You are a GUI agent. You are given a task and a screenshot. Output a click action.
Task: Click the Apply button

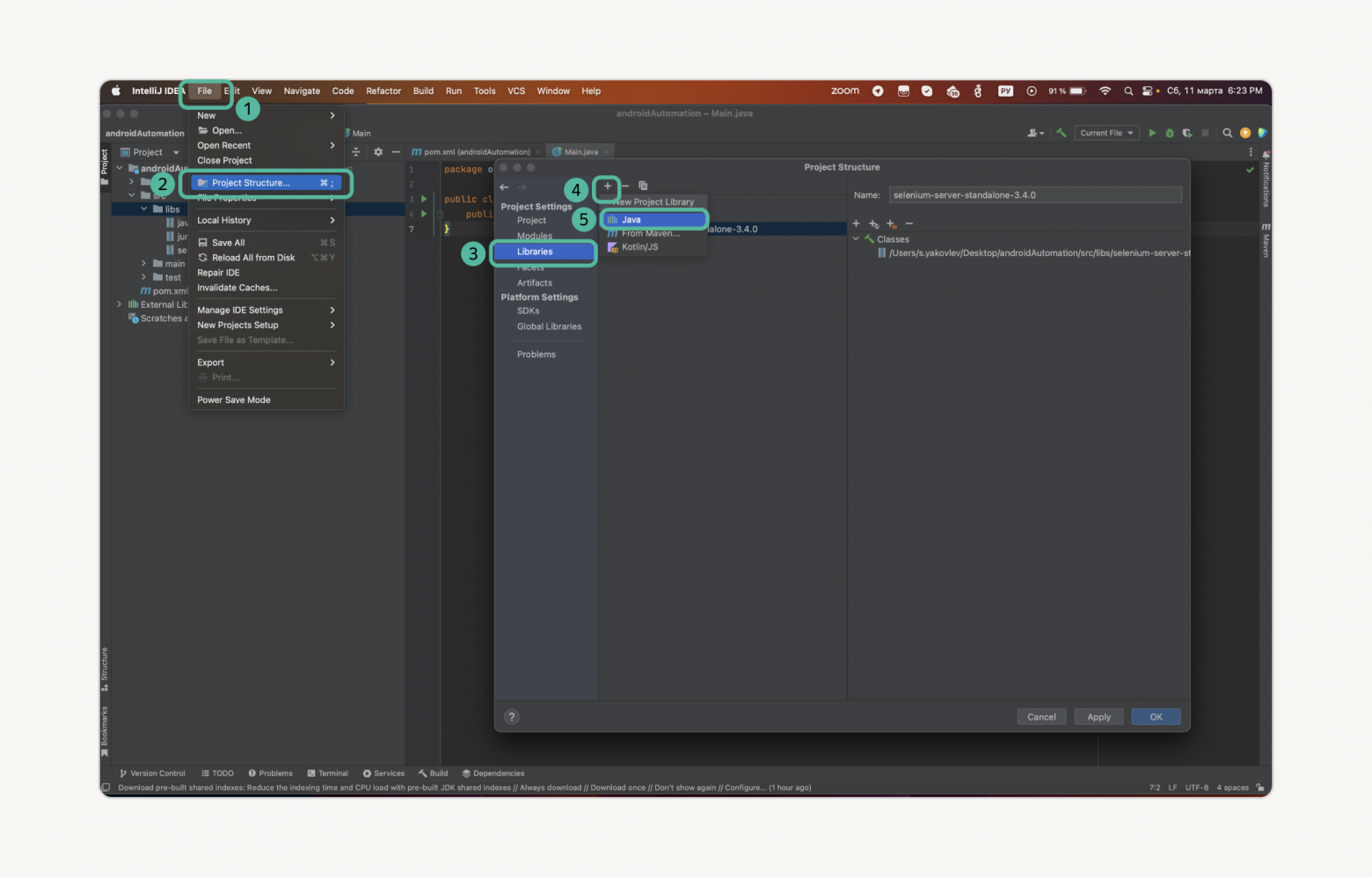point(1098,717)
